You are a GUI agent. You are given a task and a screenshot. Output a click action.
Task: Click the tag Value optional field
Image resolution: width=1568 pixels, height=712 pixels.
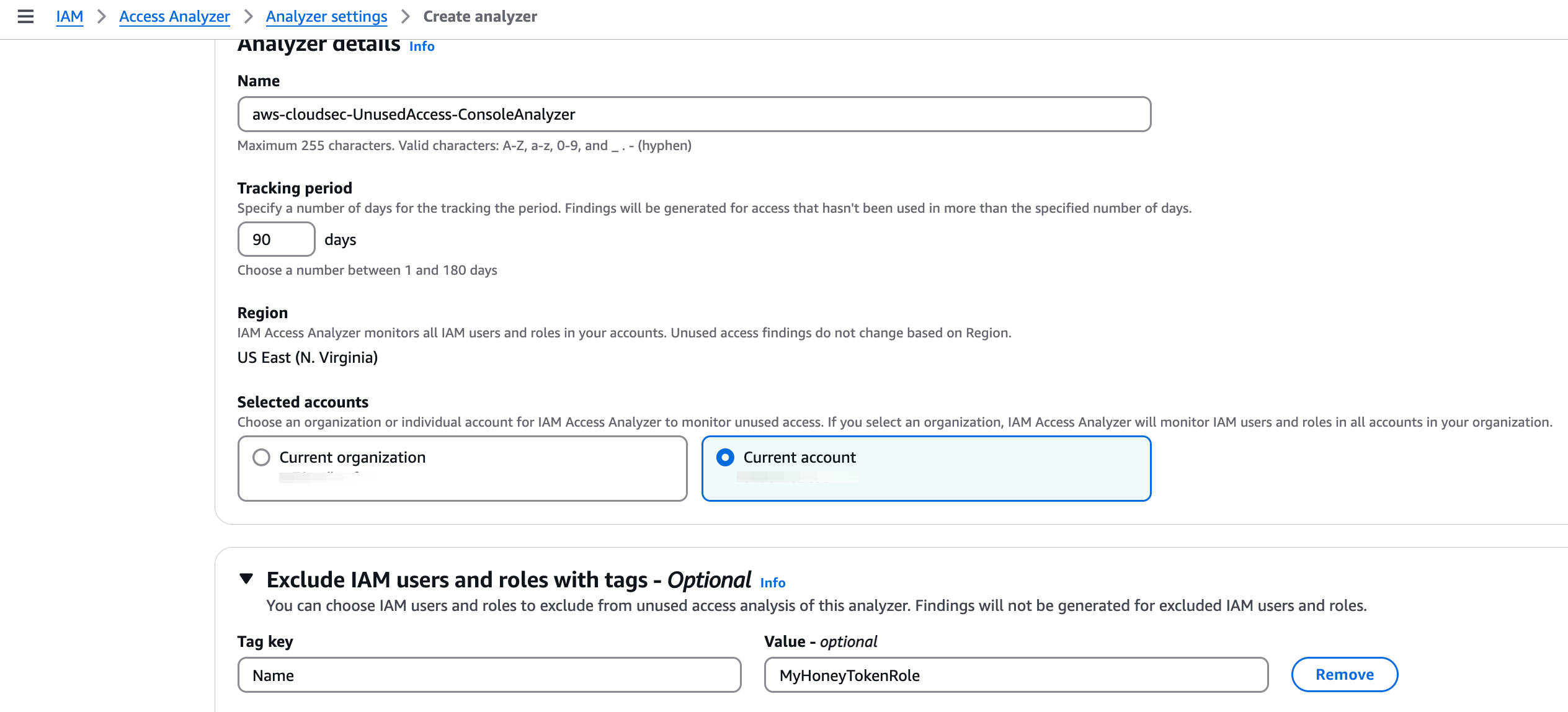[1016, 675]
